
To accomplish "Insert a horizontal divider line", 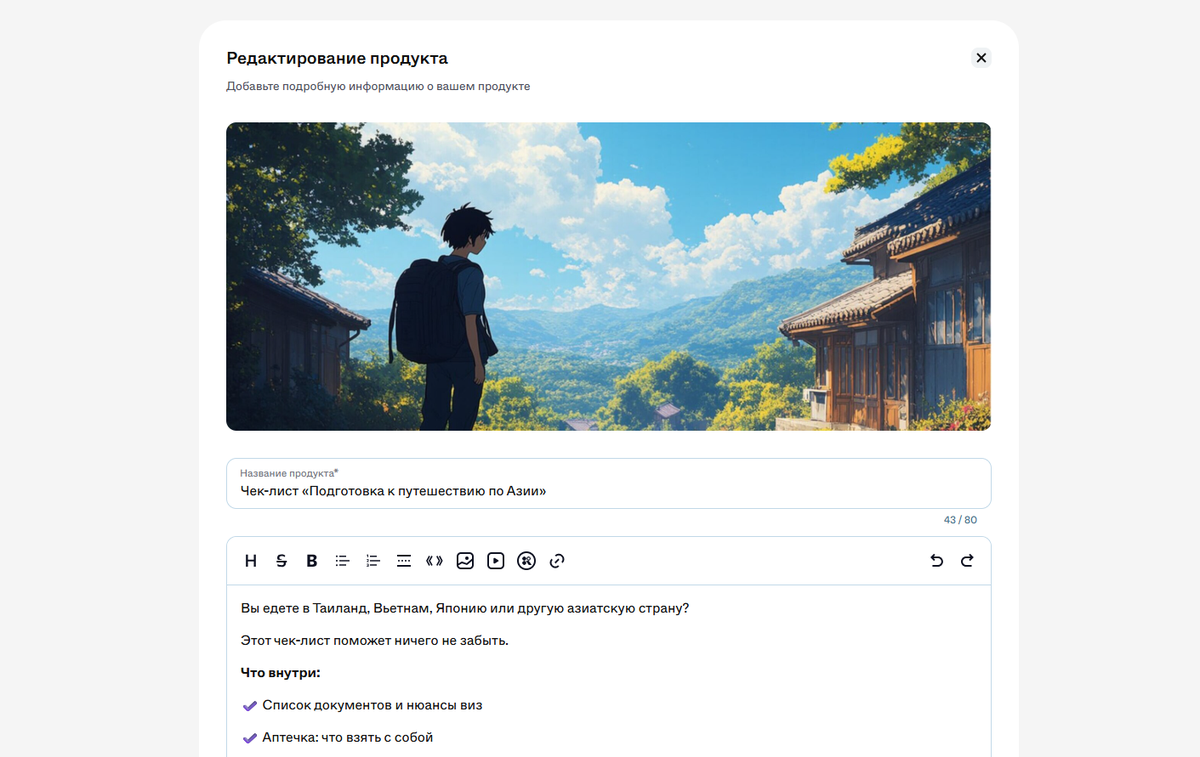I will point(404,561).
